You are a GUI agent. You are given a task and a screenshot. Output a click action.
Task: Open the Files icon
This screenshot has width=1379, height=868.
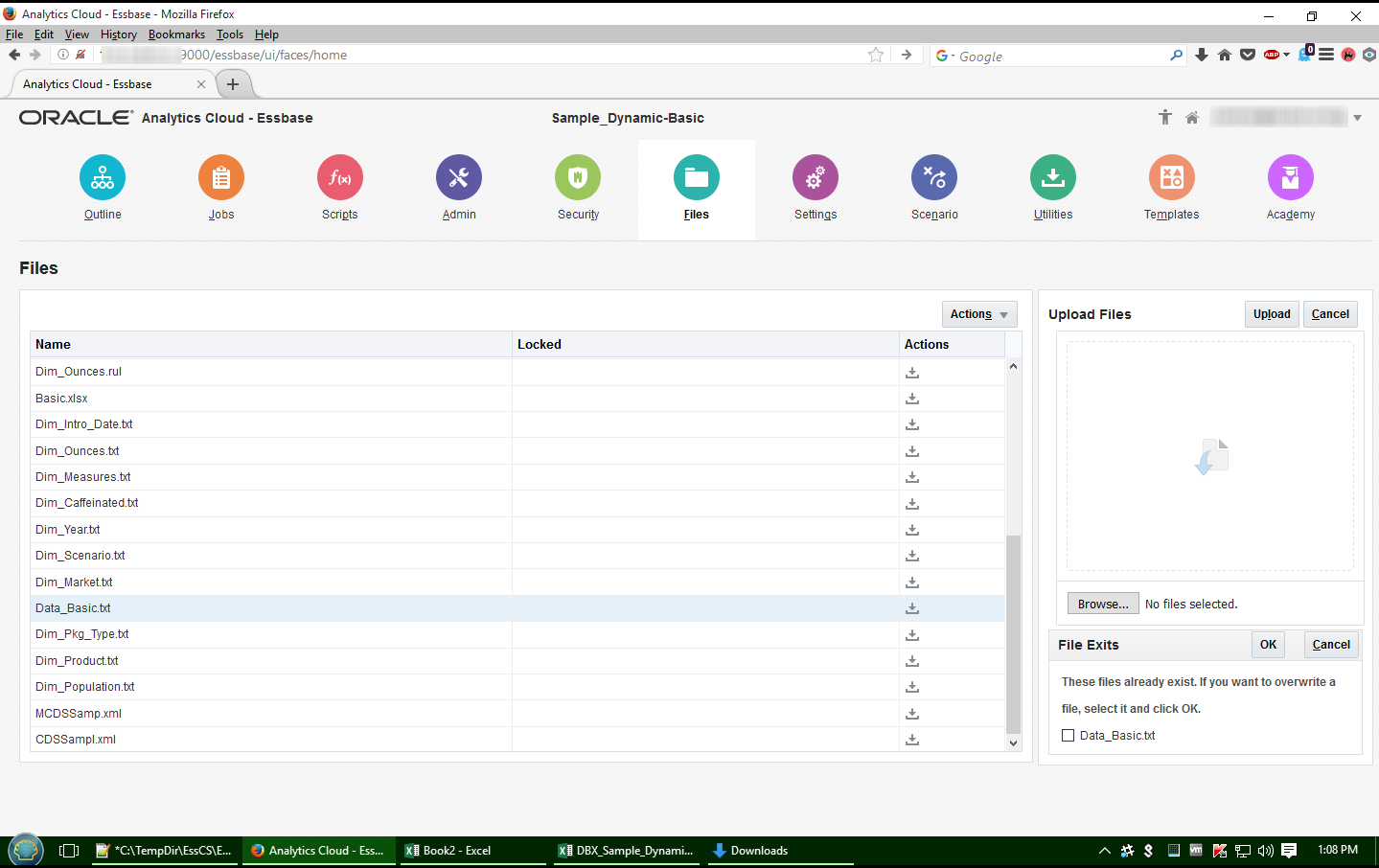[697, 177]
